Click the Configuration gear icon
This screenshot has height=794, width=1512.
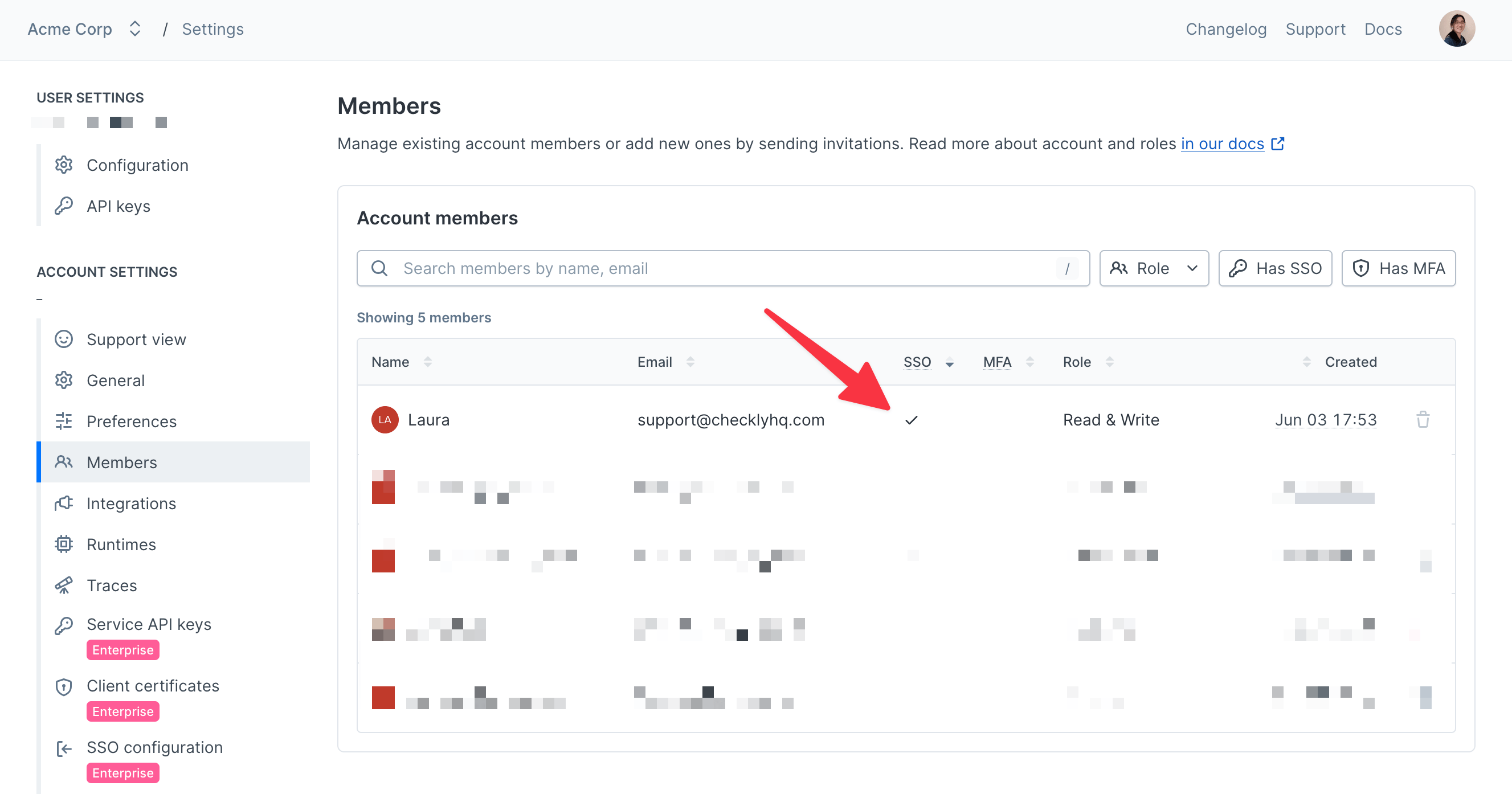coord(63,165)
